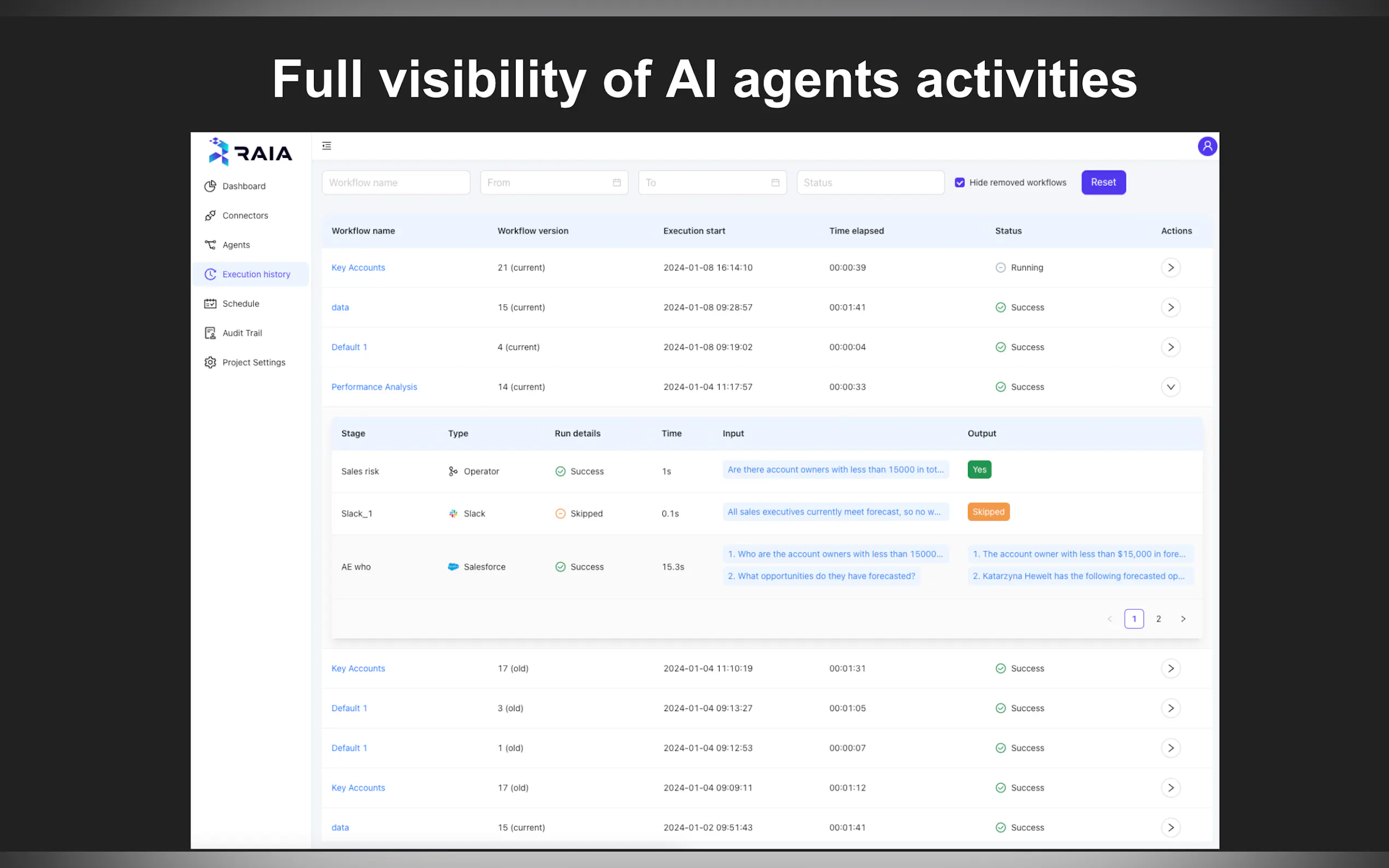This screenshot has width=1389, height=868.
Task: Expand the data 2024-01-02 execution row
Action: pos(1170,827)
